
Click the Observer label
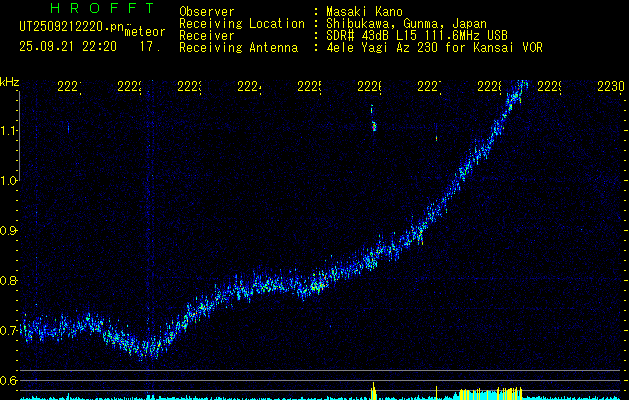(207, 12)
